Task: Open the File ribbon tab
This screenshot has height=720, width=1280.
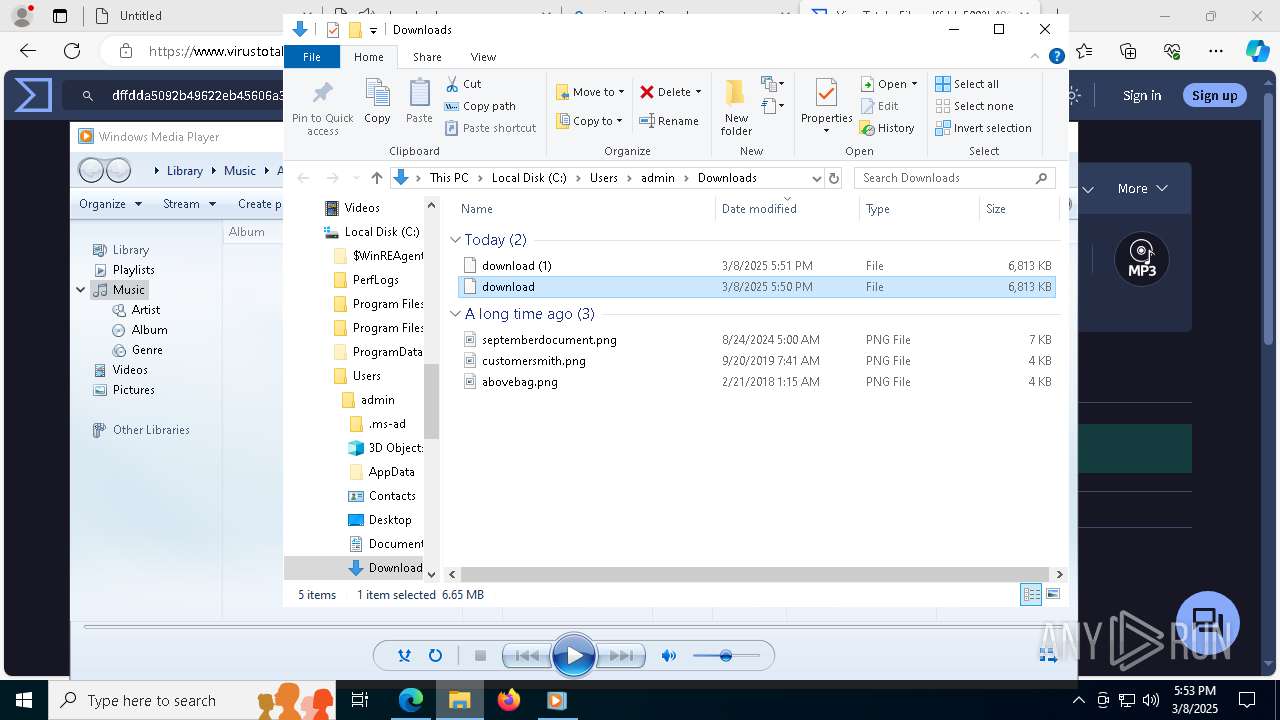Action: tap(312, 57)
